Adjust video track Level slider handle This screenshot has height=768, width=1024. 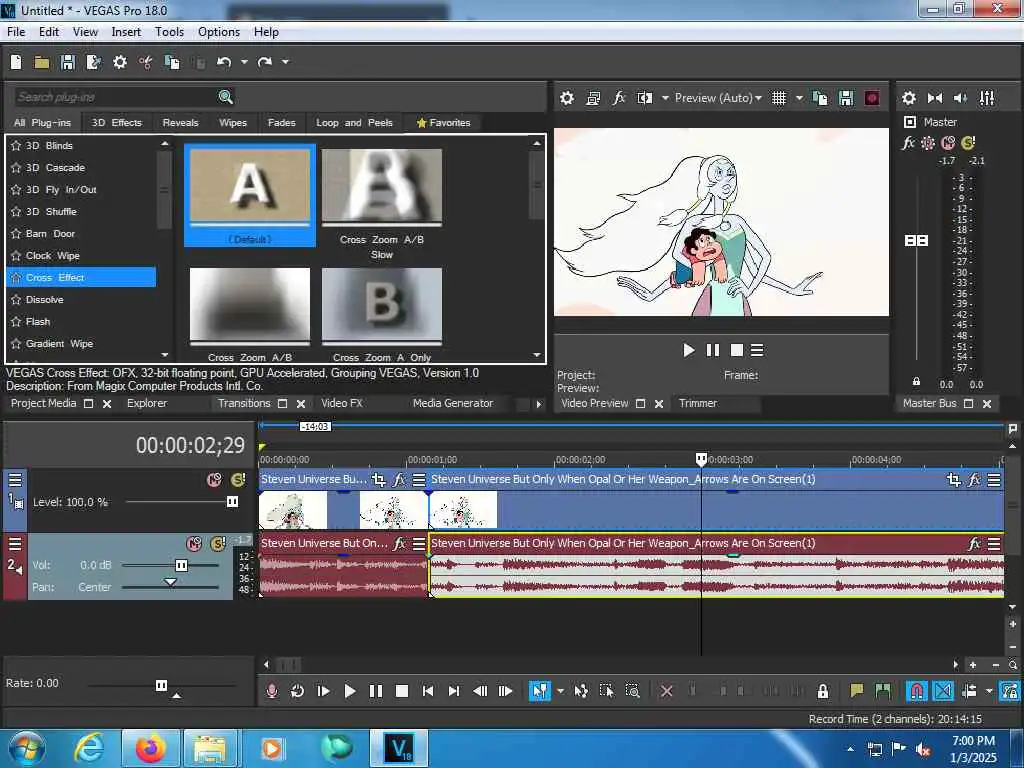[232, 502]
